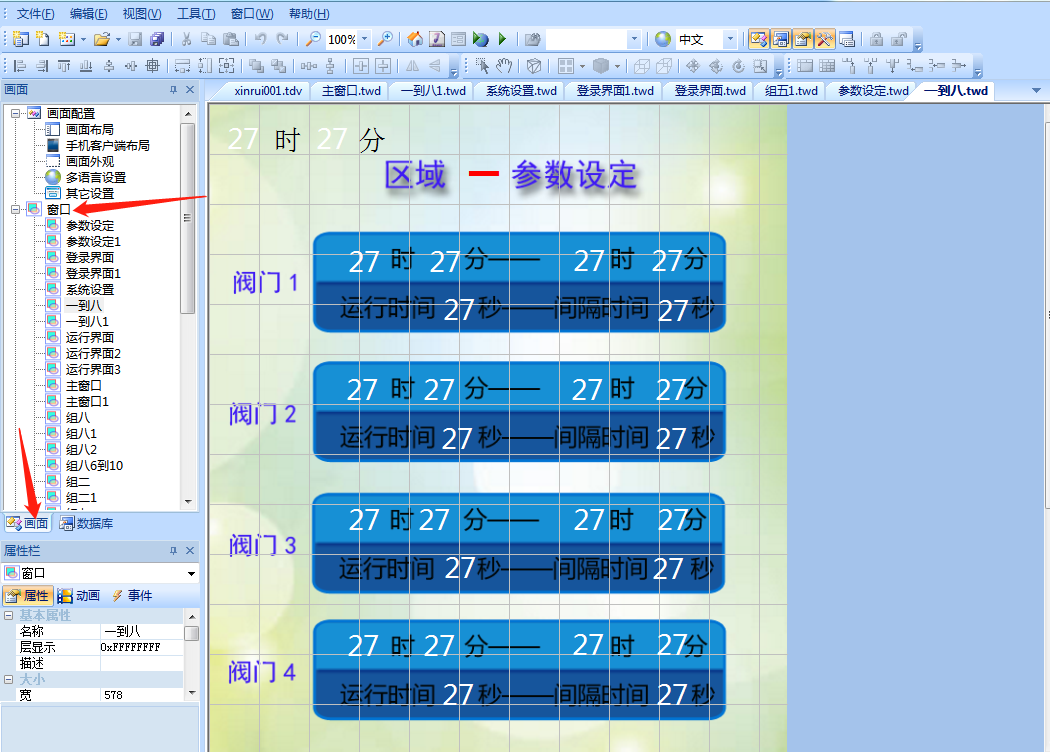Open the 工具(T) menu

point(196,14)
